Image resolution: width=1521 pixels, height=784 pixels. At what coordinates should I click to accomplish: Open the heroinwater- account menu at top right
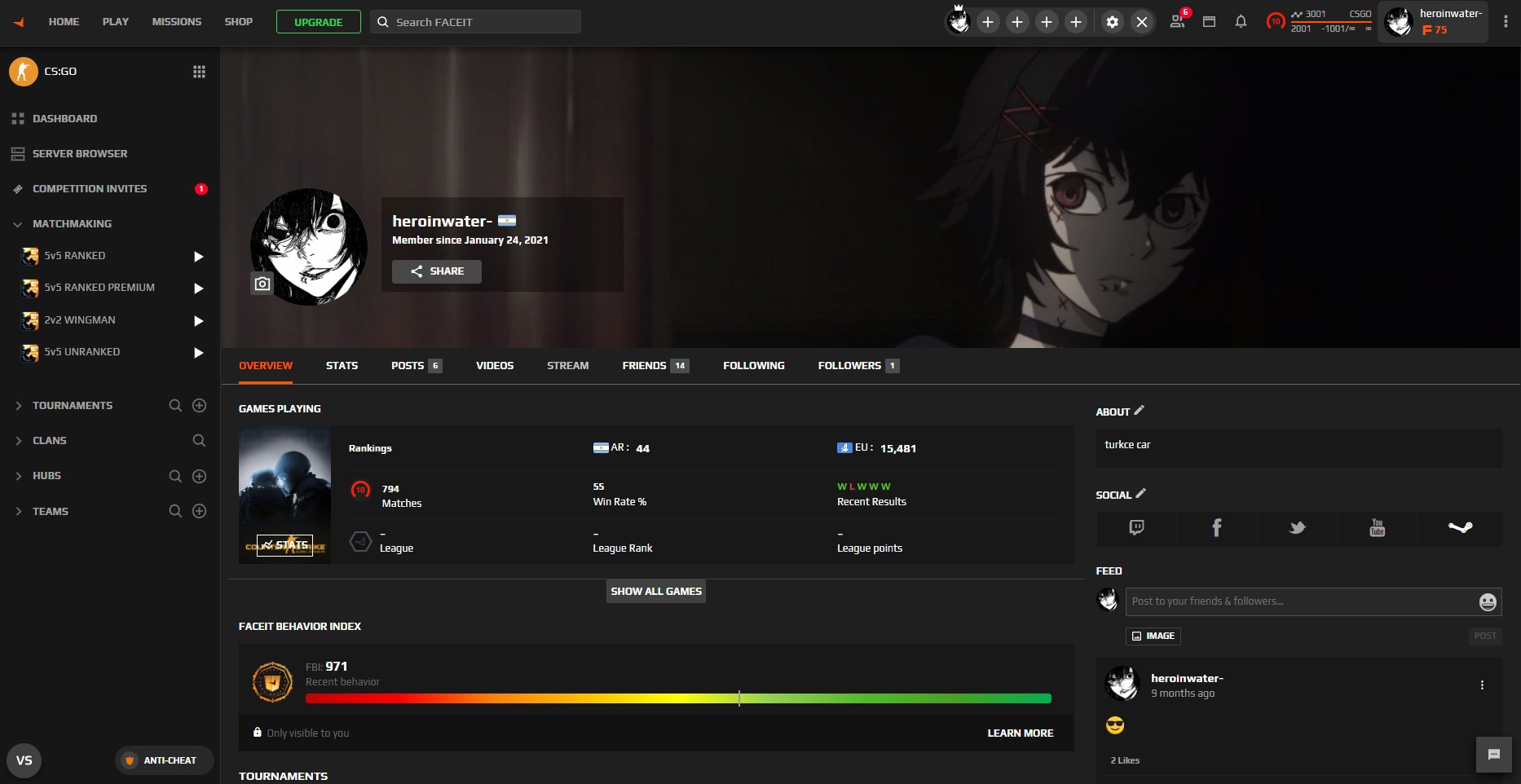[1433, 22]
